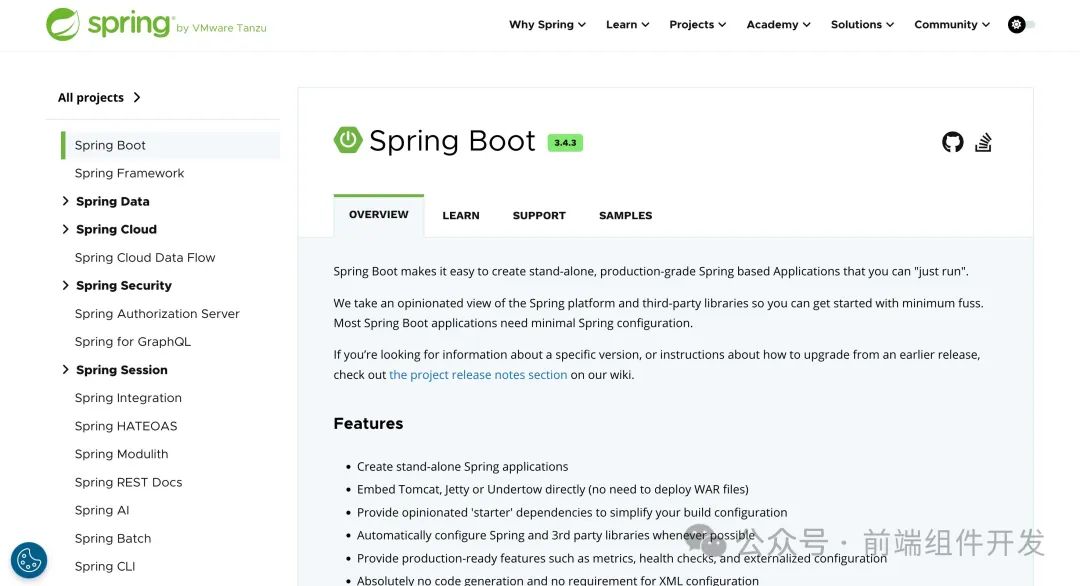Open the Community dropdown
This screenshot has height=586, width=1080.
click(x=951, y=24)
